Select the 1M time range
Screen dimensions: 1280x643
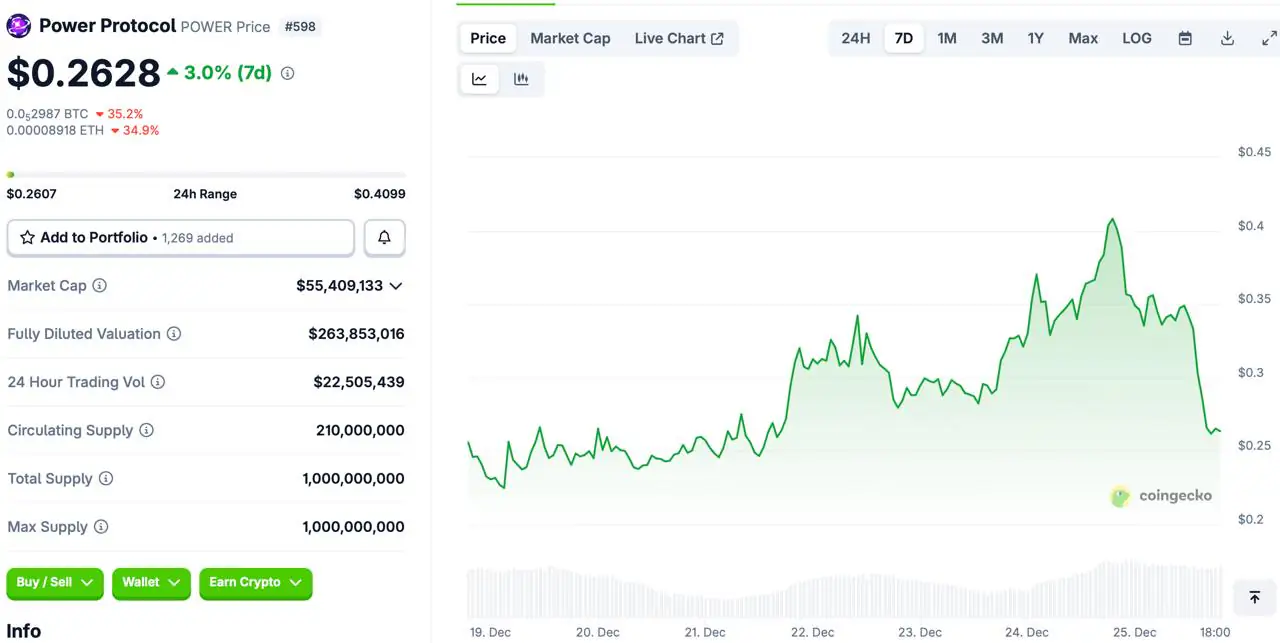[x=946, y=38]
